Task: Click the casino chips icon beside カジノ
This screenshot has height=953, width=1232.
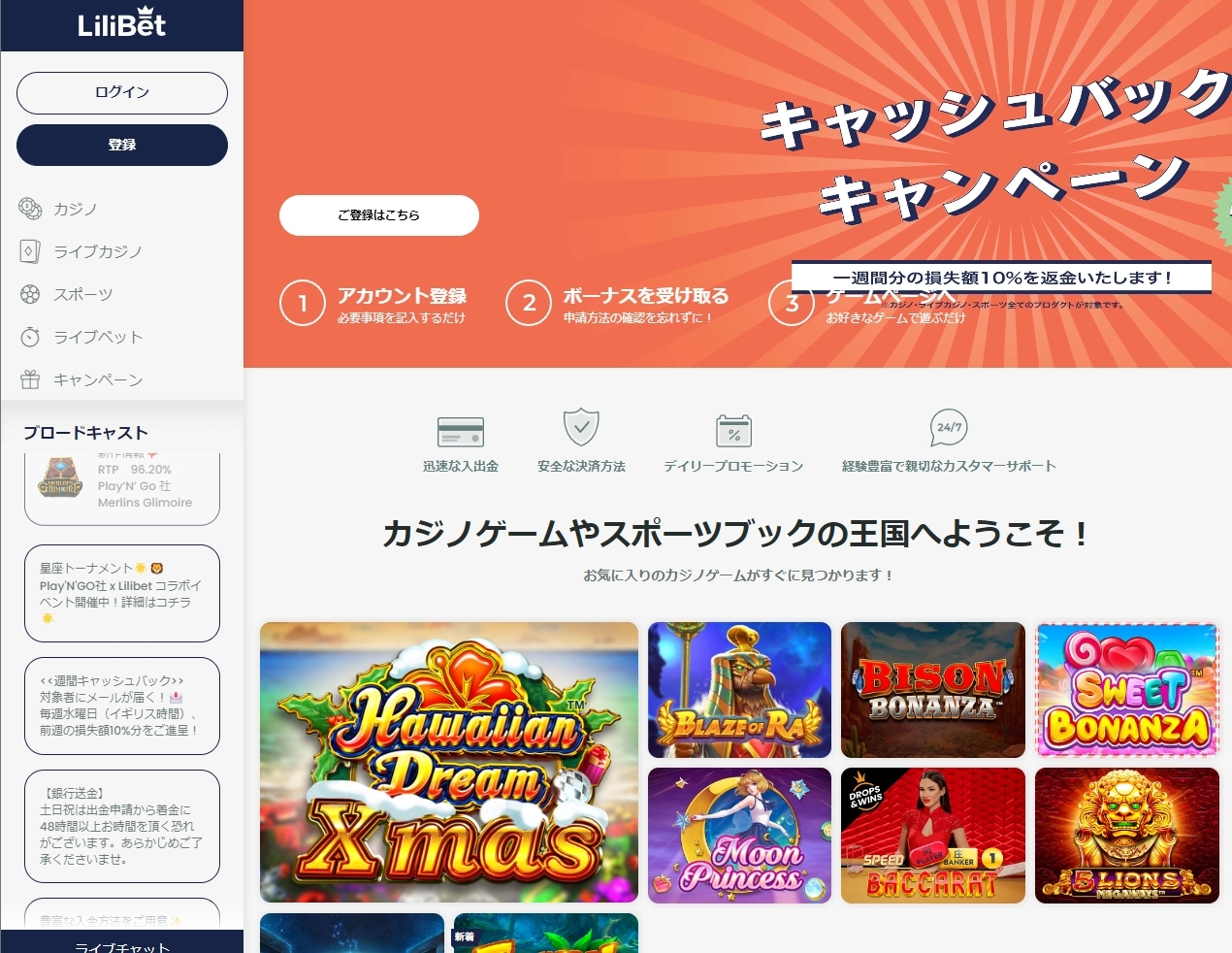Action: 30,209
